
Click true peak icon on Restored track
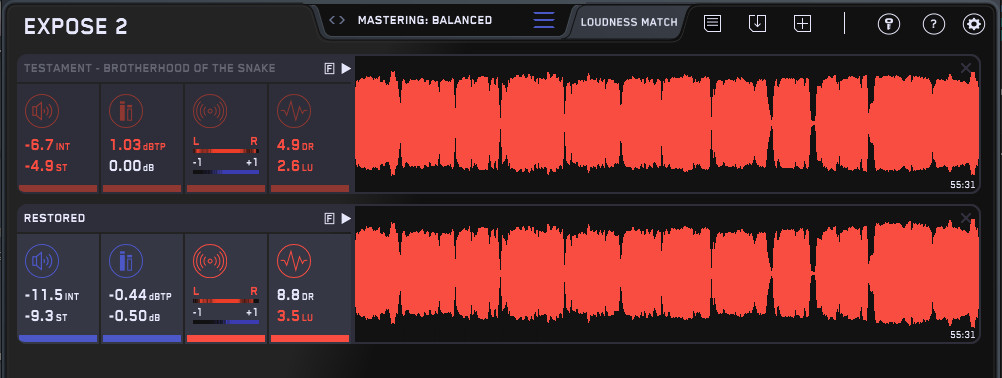click(x=126, y=261)
